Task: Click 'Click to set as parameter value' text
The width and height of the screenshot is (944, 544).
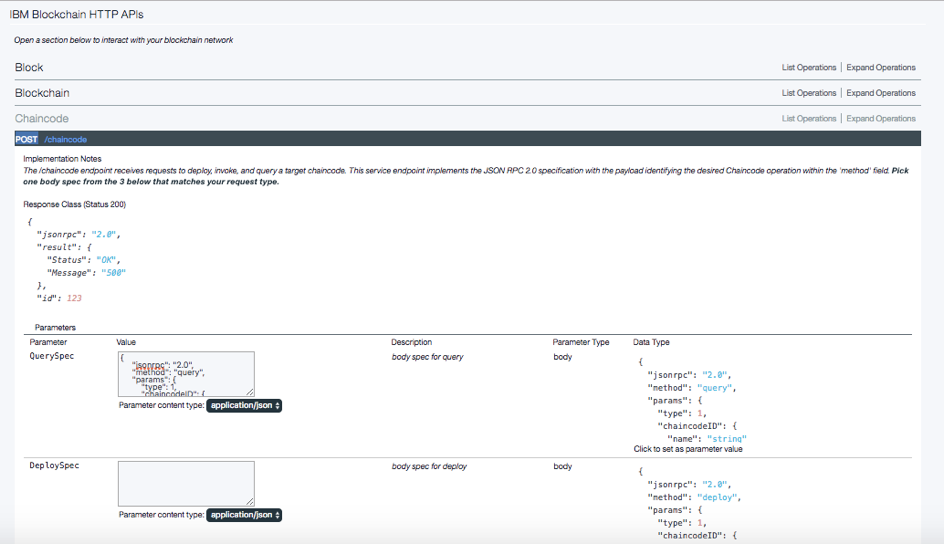Action: pos(688,449)
